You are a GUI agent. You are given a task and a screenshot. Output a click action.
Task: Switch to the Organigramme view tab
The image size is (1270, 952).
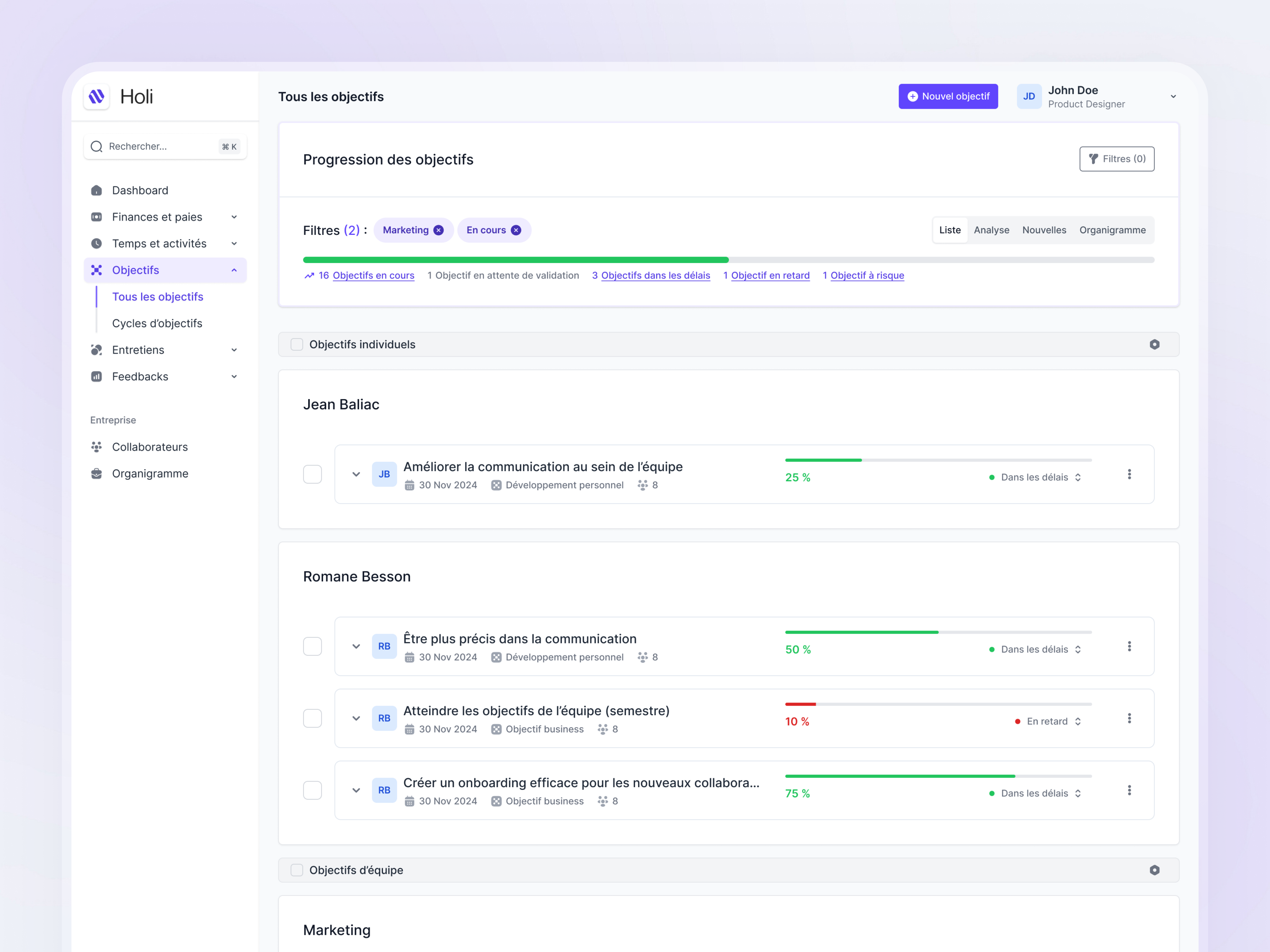pos(1112,230)
